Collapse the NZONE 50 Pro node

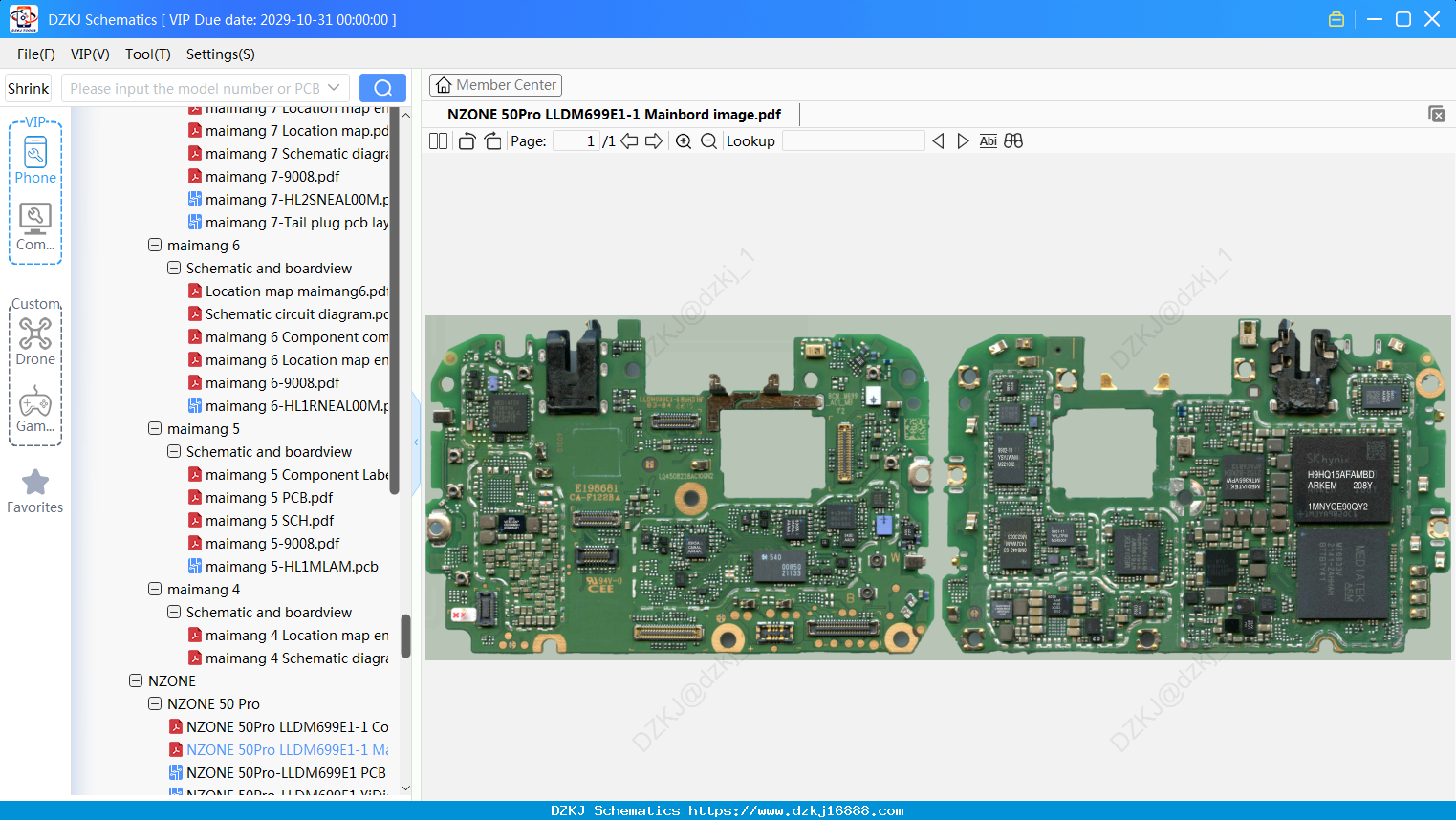pyautogui.click(x=155, y=703)
